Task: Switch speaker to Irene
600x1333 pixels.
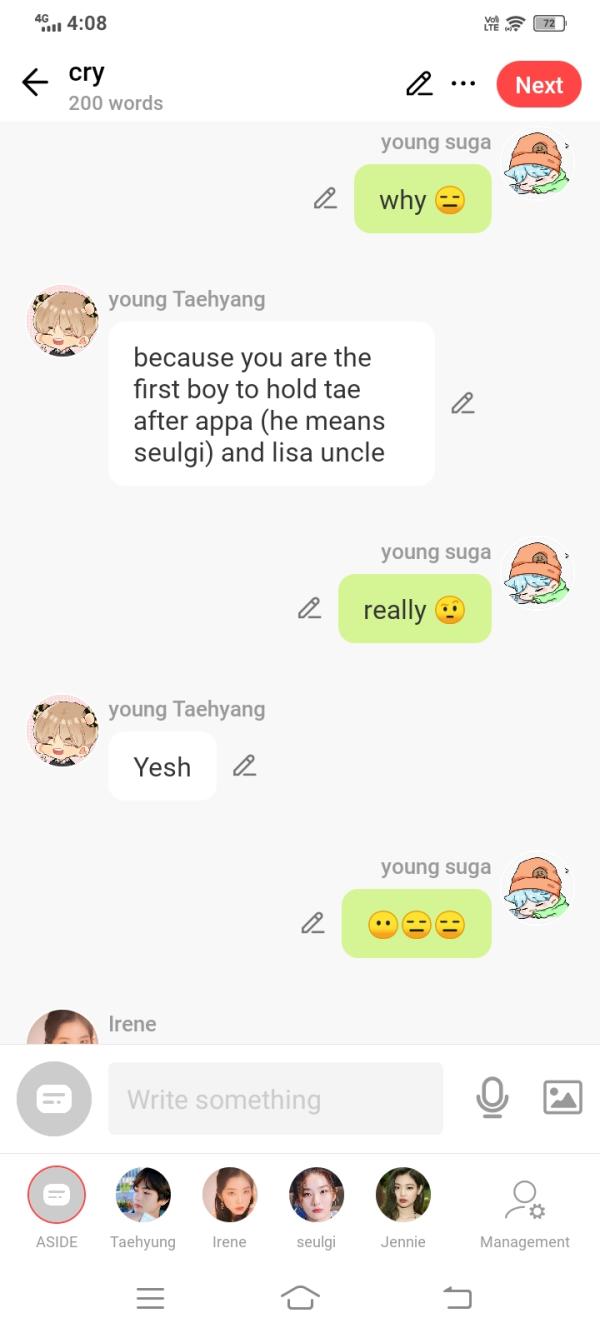Action: point(229,1208)
